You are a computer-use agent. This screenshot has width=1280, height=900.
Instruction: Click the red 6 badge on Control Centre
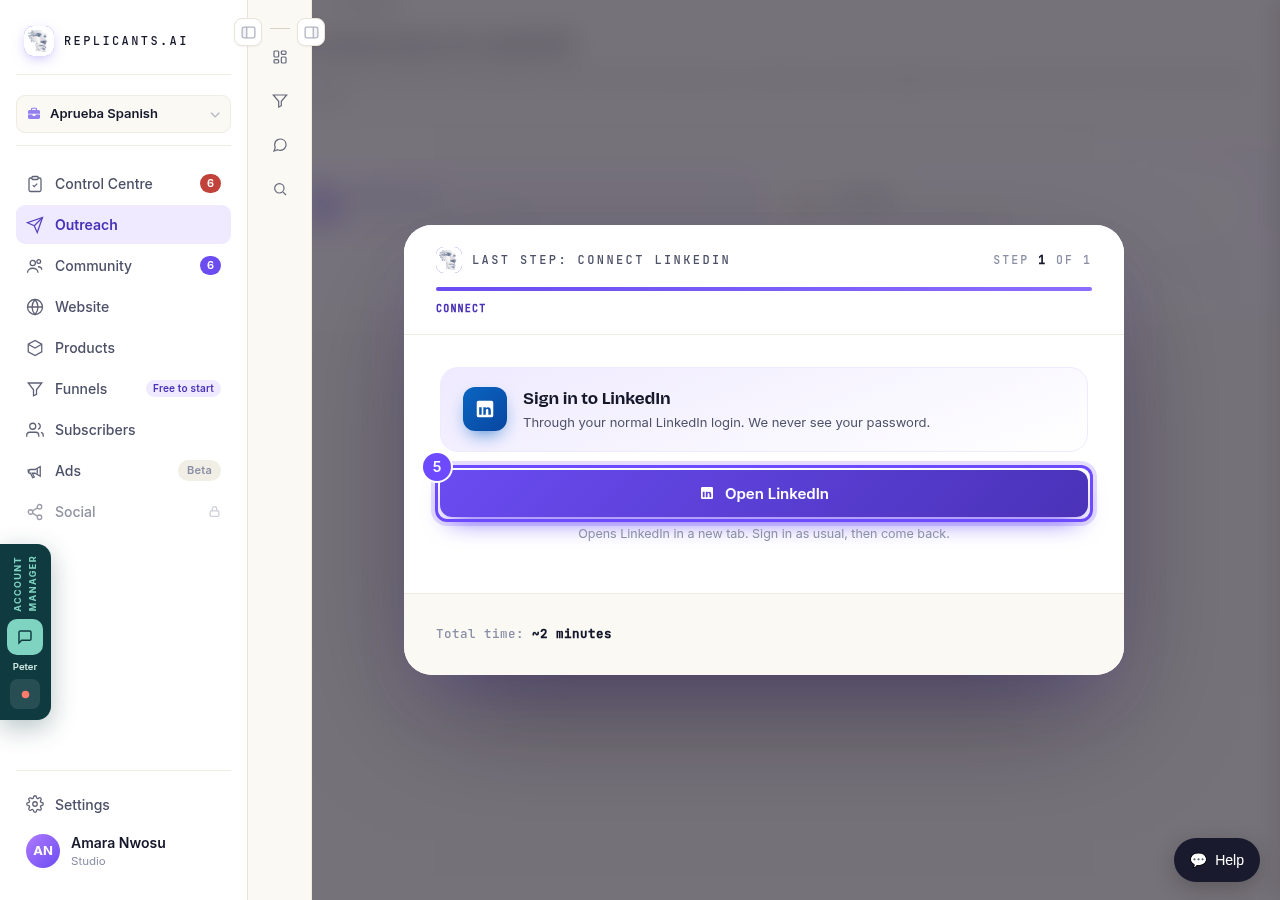(210, 184)
